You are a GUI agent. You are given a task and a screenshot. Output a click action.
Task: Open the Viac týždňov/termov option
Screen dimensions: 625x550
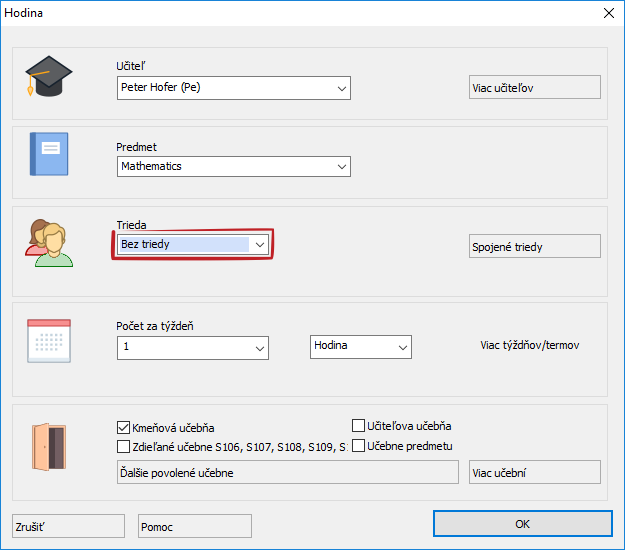coord(529,345)
